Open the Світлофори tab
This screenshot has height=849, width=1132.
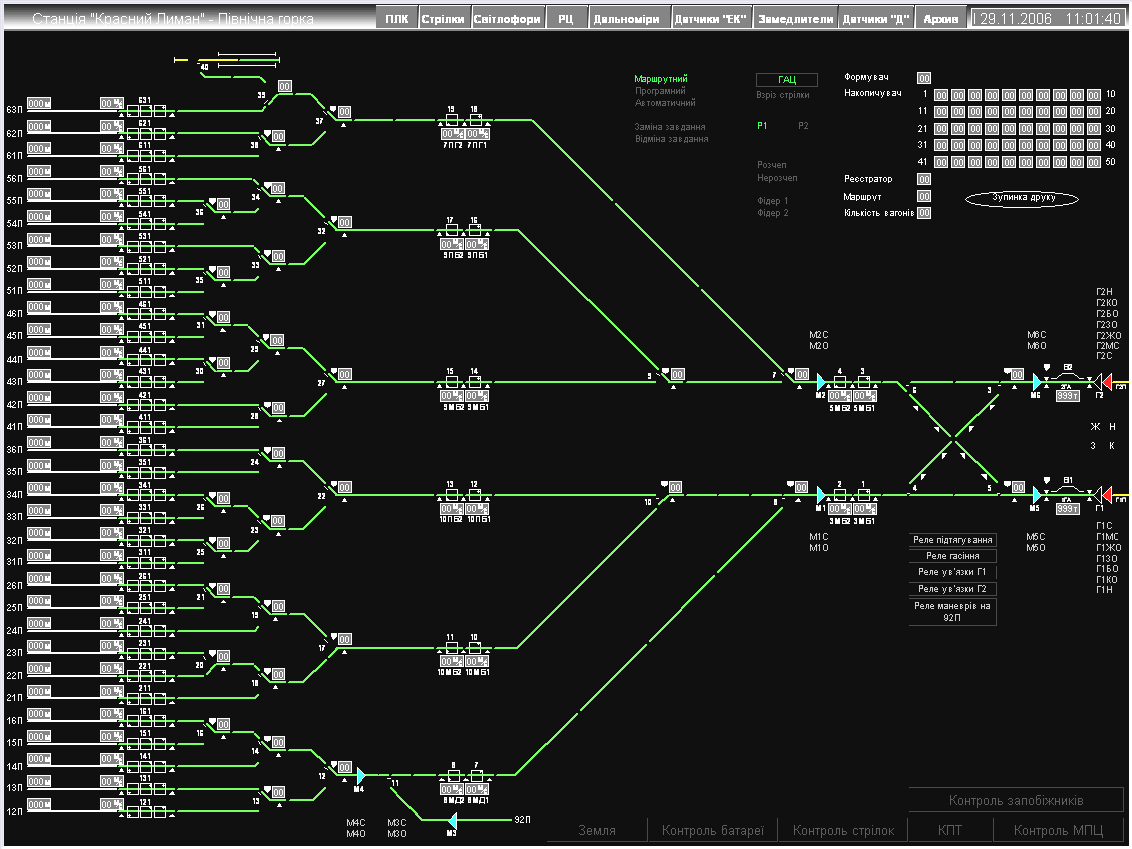[507, 19]
